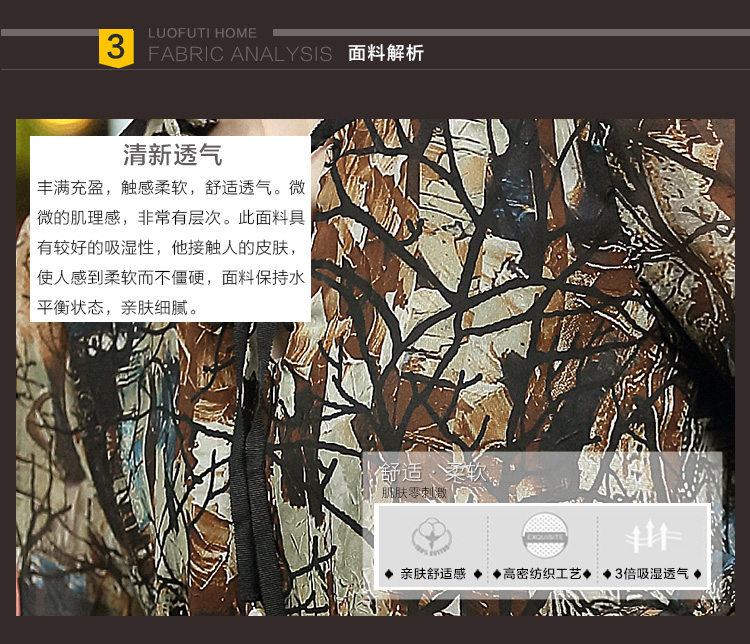Click the upward arrows breathability icon
The height and width of the screenshot is (644, 750).
point(653,536)
